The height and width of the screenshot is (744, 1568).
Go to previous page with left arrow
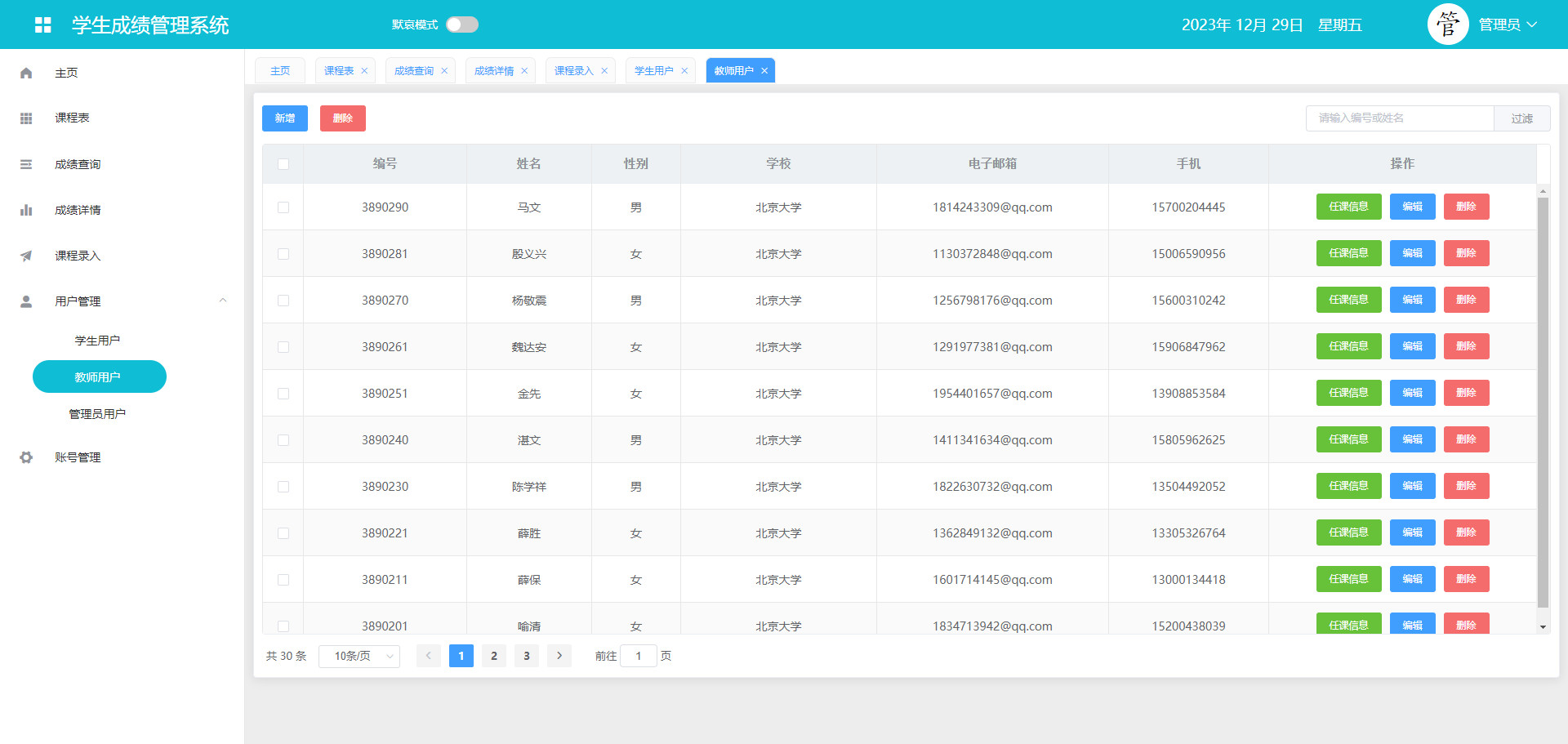[429, 656]
